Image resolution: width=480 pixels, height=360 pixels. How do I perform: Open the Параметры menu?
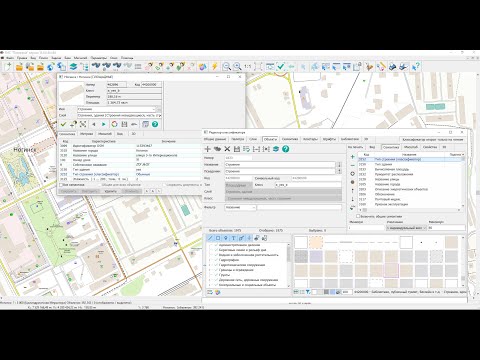pyautogui.click(x=99, y=58)
